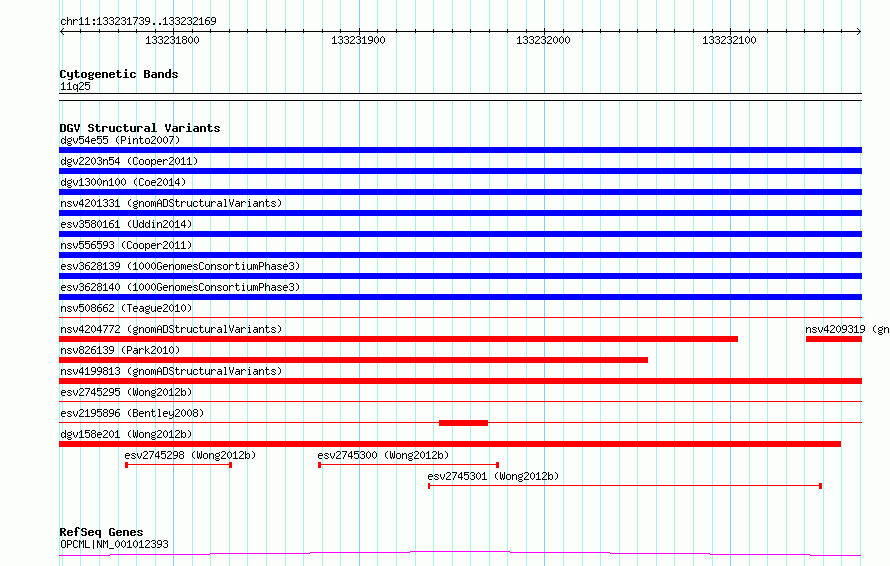Click the 133231800 ruler position label
The image size is (890, 566).
pos(172,40)
